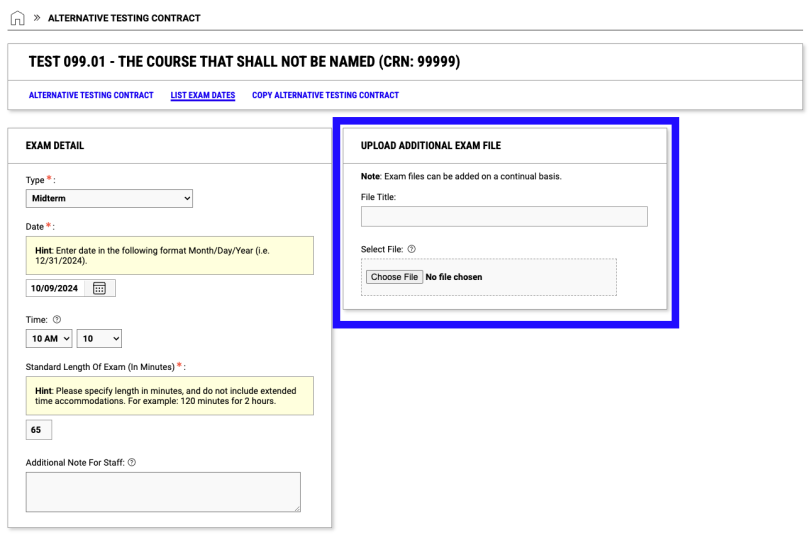Viewport: 810px width, 538px height.
Task: Click the exam date field 10/09/2024
Action: (55, 288)
